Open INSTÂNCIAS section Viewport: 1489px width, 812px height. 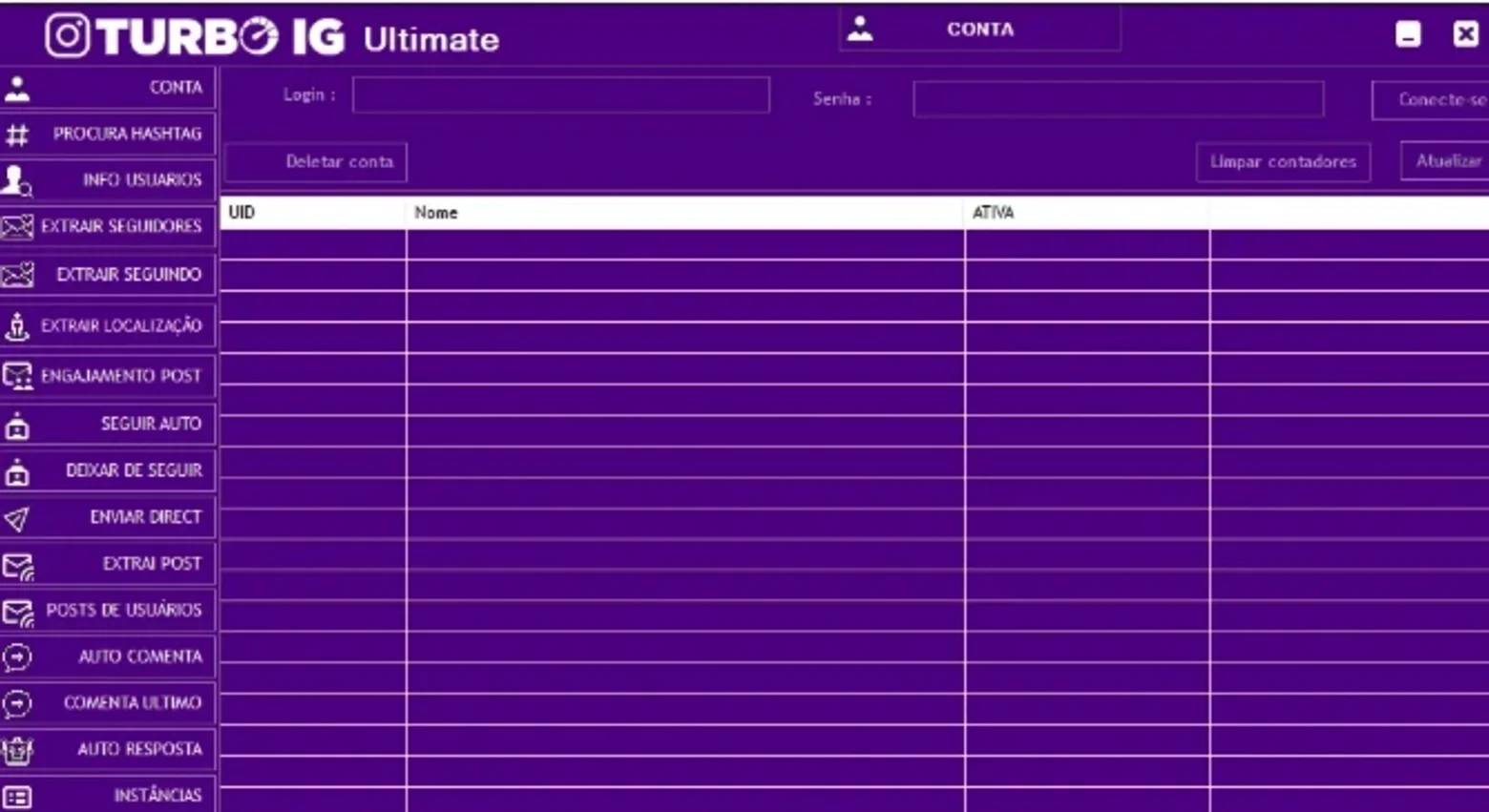[x=108, y=795]
